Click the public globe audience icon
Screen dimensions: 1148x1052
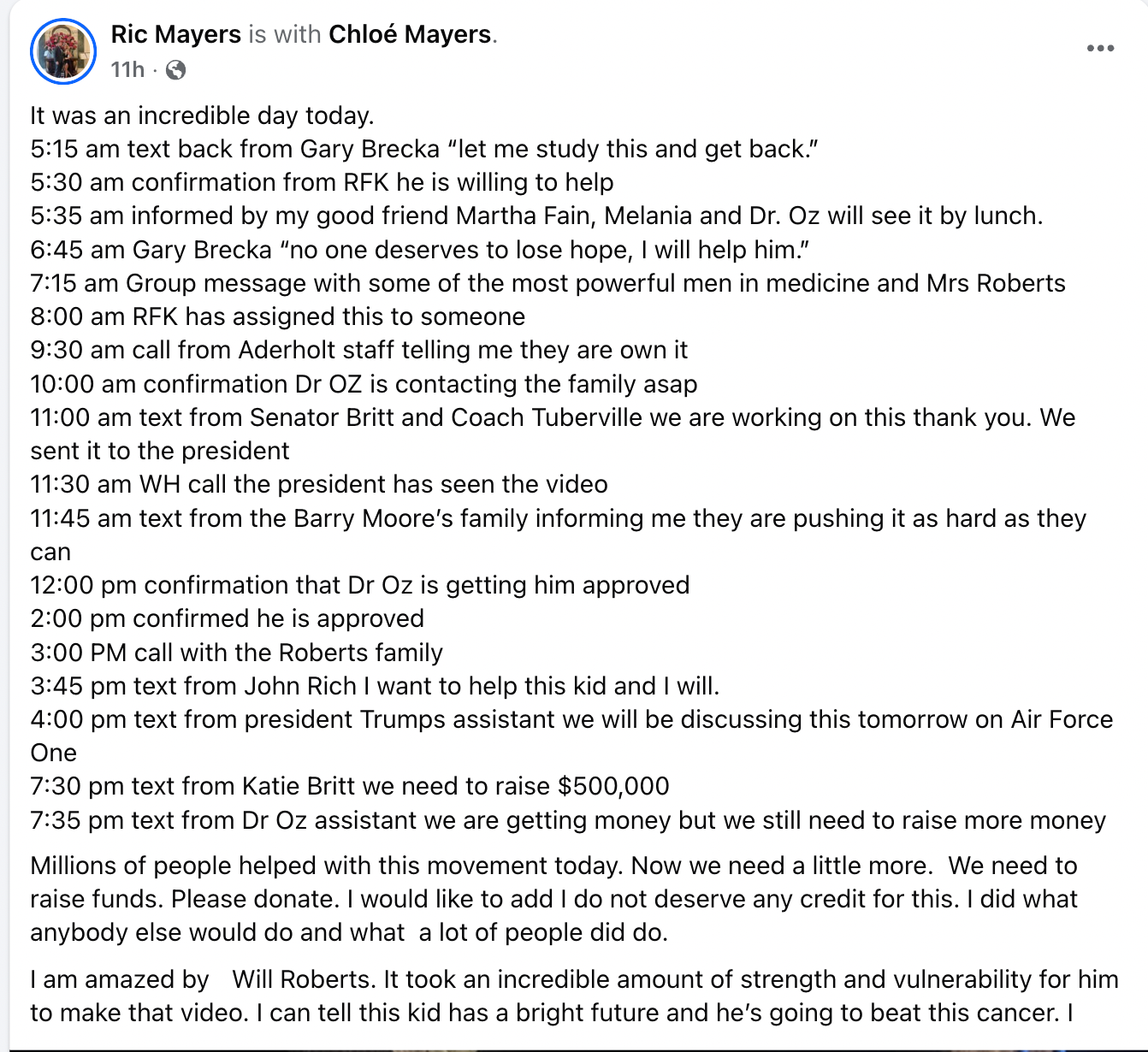tap(176, 70)
